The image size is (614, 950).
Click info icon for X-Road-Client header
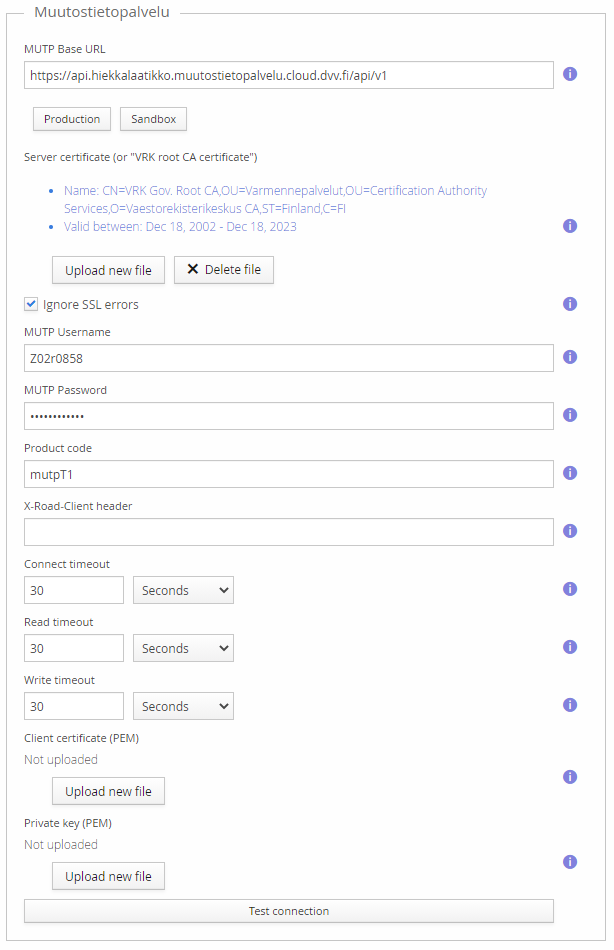[570, 531]
